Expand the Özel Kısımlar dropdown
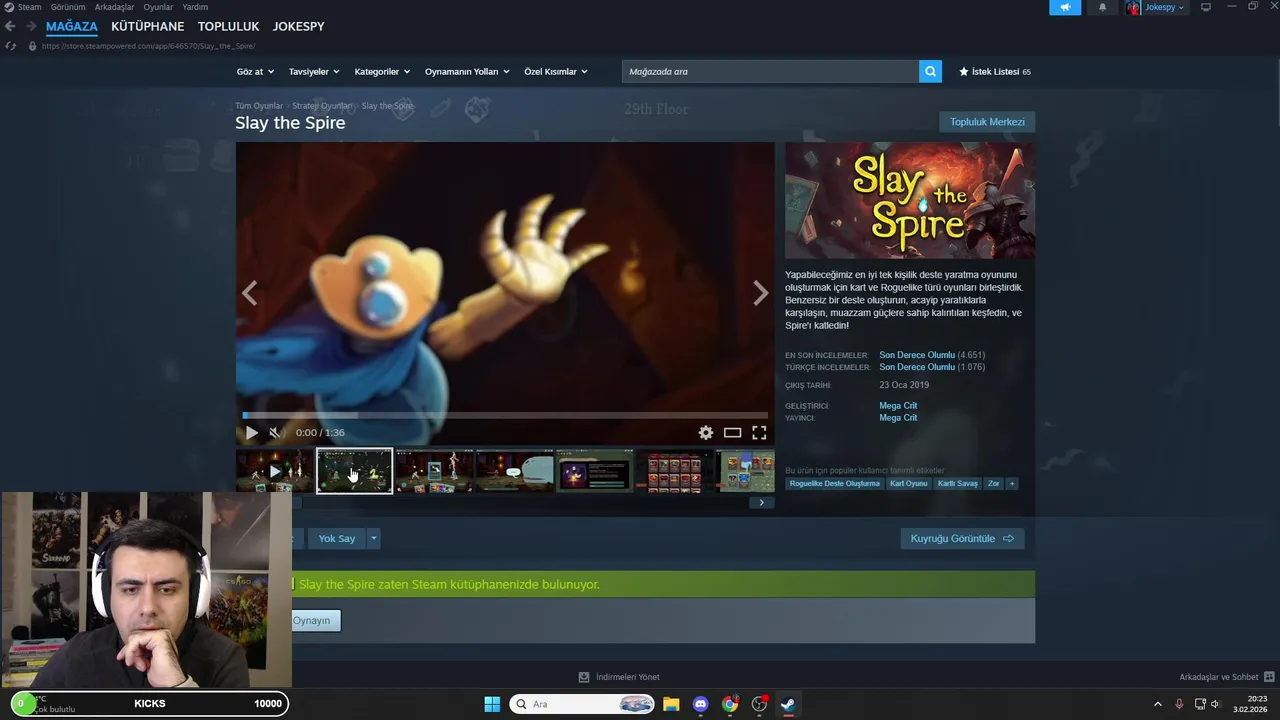This screenshot has height=720, width=1280. [x=556, y=71]
